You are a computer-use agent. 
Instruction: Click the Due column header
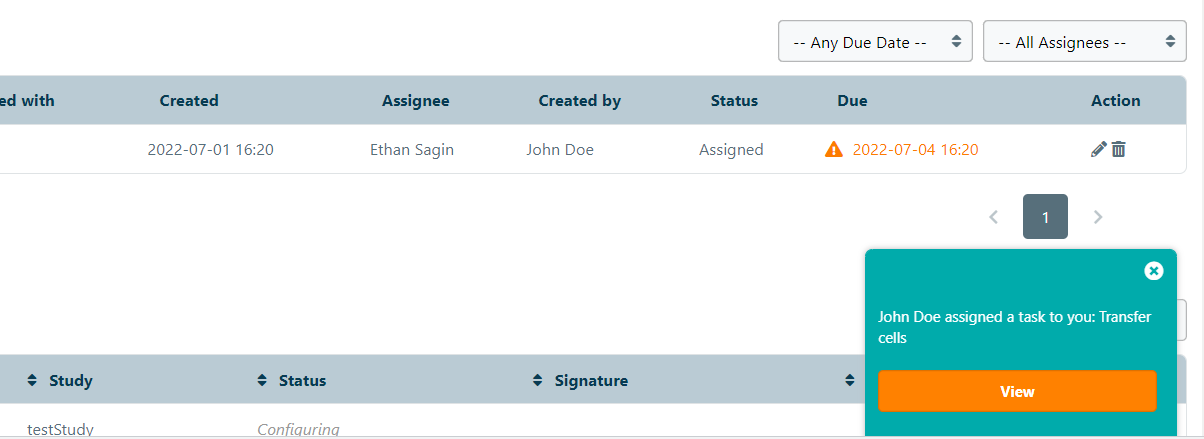pyautogui.click(x=852, y=101)
